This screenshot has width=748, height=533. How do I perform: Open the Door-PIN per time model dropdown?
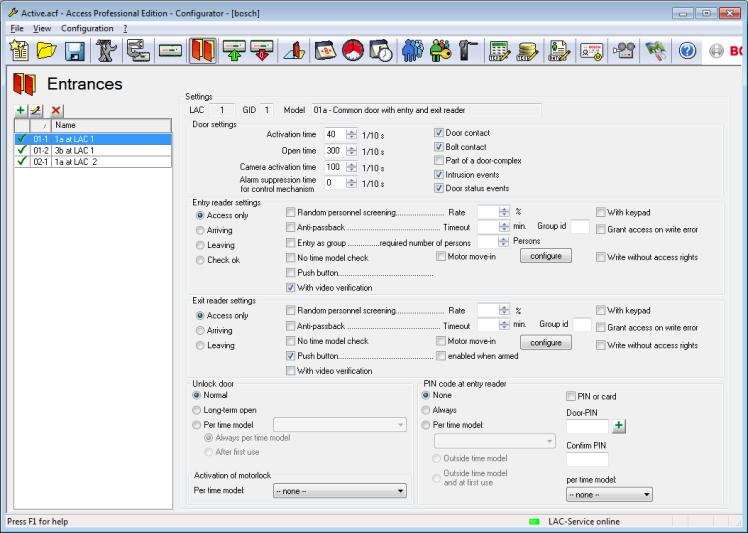(x=609, y=495)
